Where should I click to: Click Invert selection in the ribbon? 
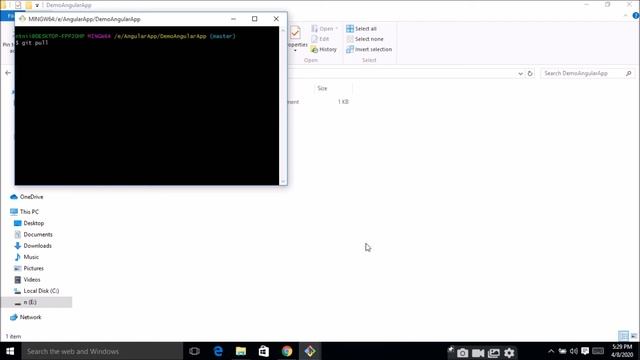pos(369,49)
